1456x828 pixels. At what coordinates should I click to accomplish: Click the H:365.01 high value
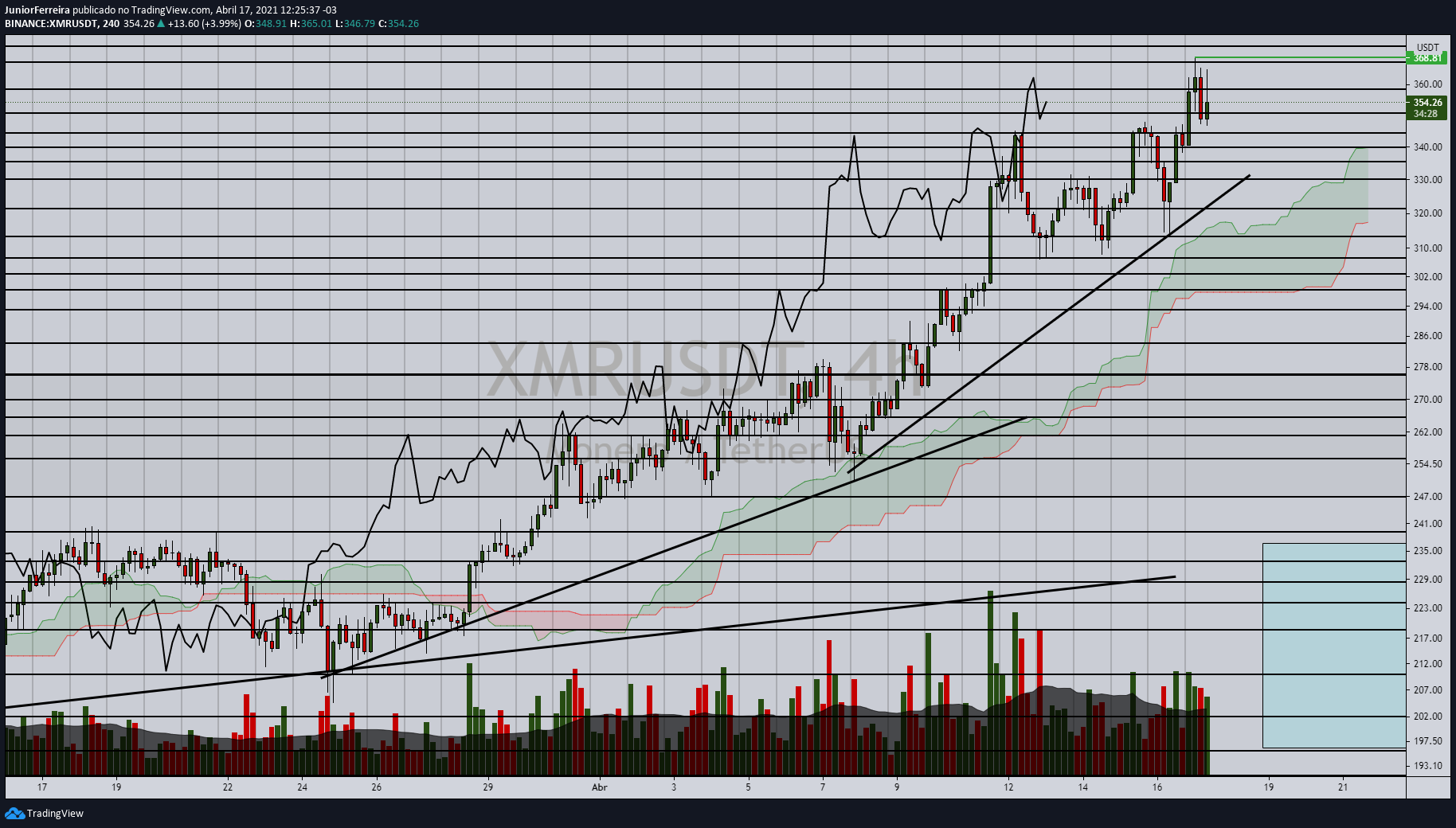tap(311, 24)
